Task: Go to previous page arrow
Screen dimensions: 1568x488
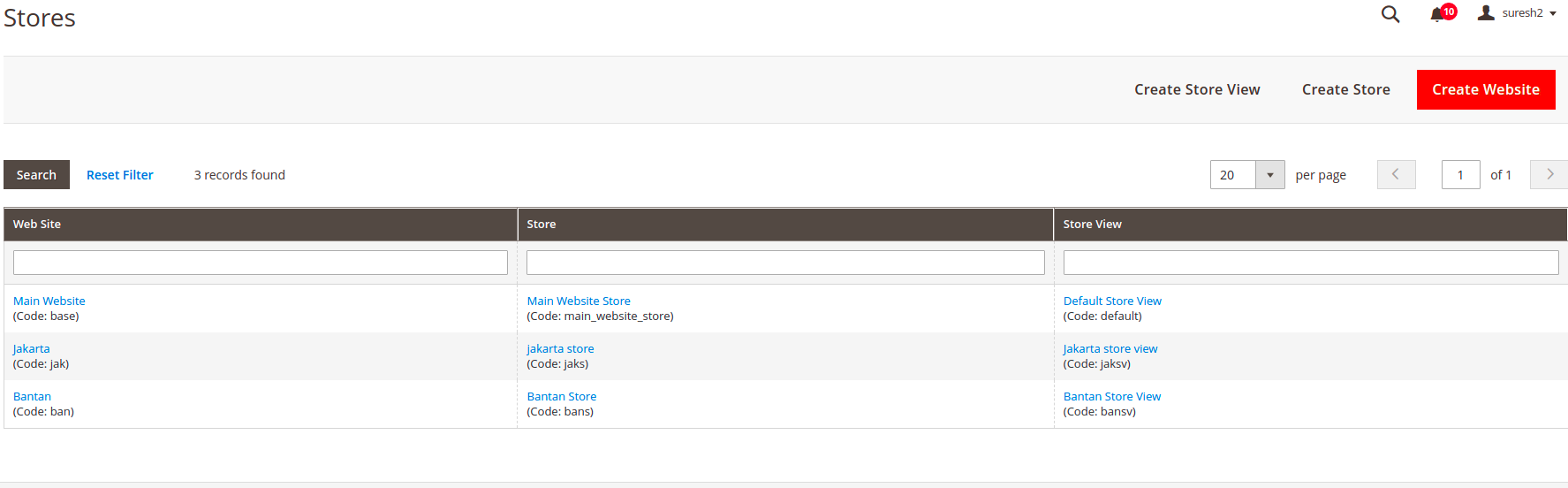Action: tap(1396, 174)
